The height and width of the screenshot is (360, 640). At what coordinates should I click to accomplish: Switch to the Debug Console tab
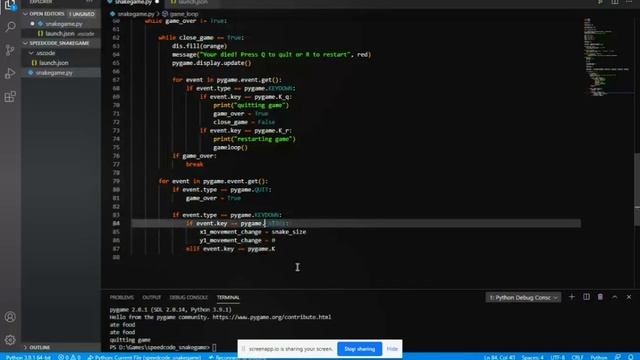(189, 298)
